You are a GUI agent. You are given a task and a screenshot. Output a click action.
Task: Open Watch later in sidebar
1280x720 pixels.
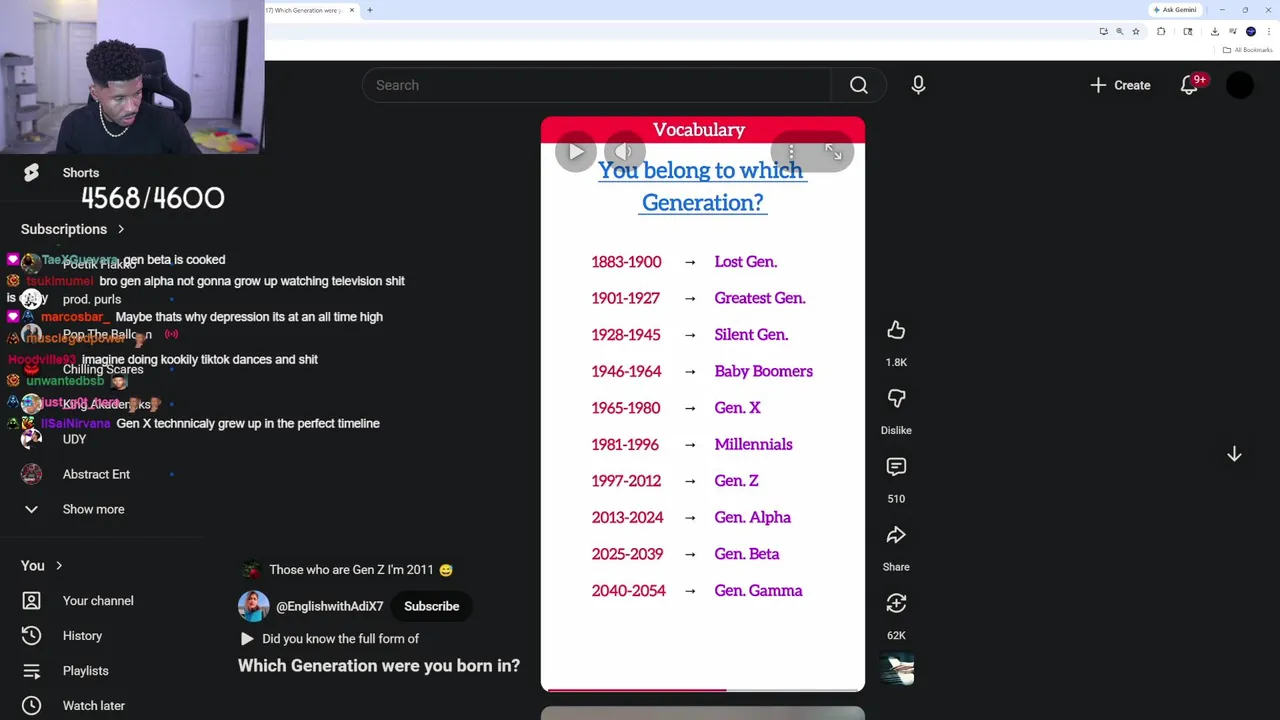tap(93, 705)
